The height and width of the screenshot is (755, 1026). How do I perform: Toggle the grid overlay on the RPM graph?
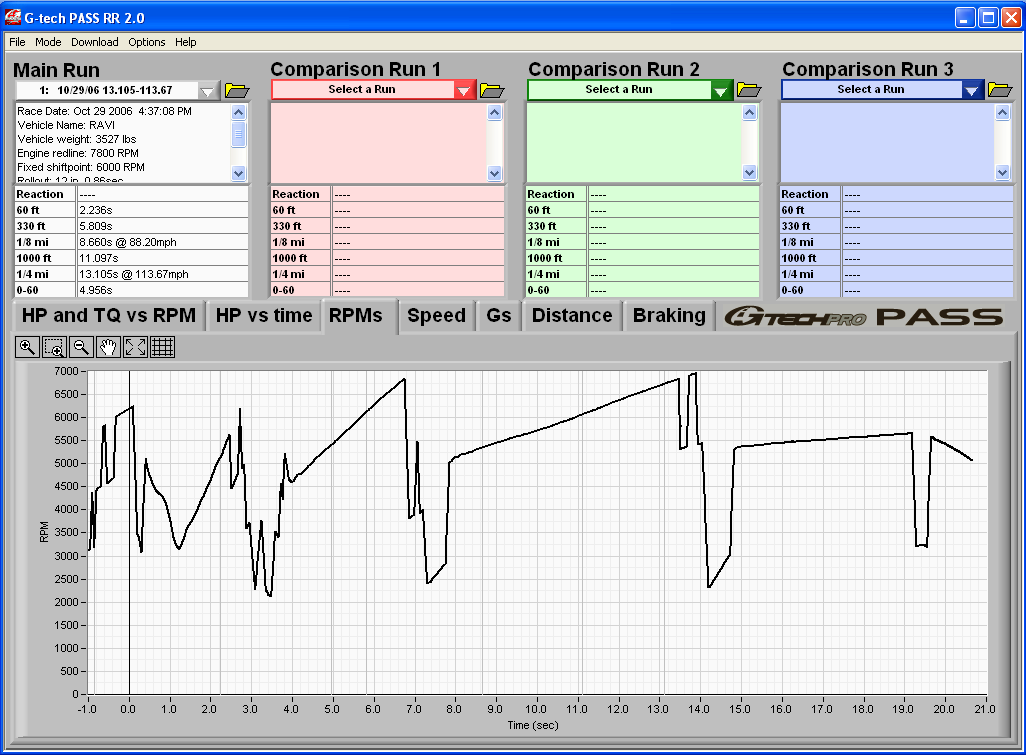pyautogui.click(x=161, y=347)
